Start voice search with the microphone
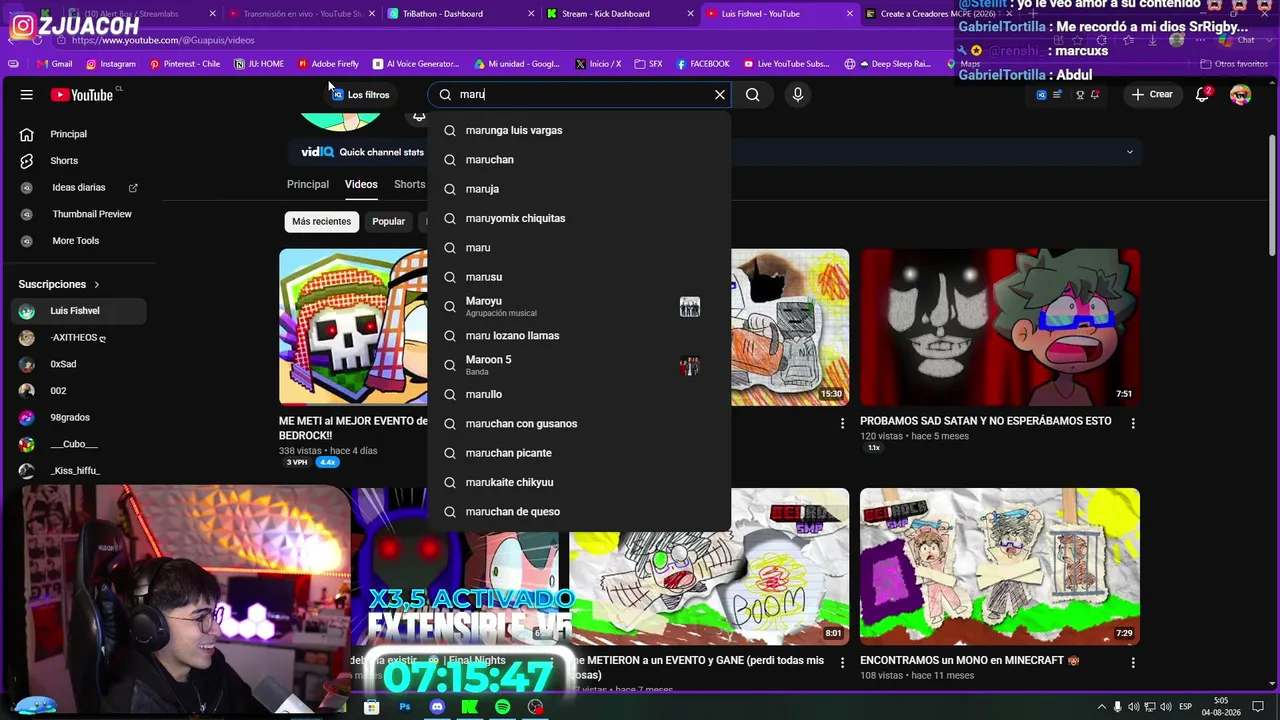 [x=798, y=95]
